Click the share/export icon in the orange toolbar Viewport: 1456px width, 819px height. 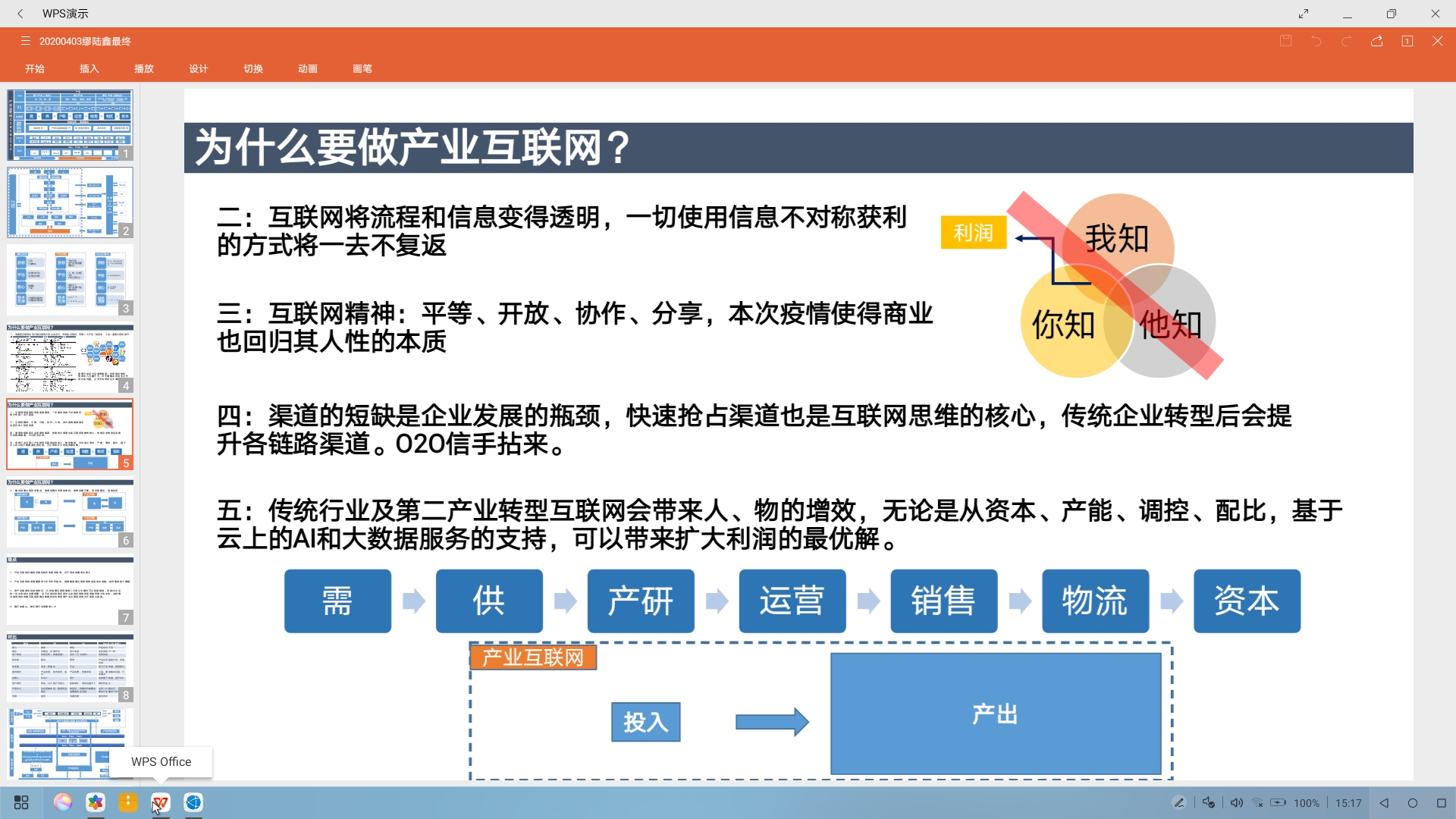[1376, 41]
